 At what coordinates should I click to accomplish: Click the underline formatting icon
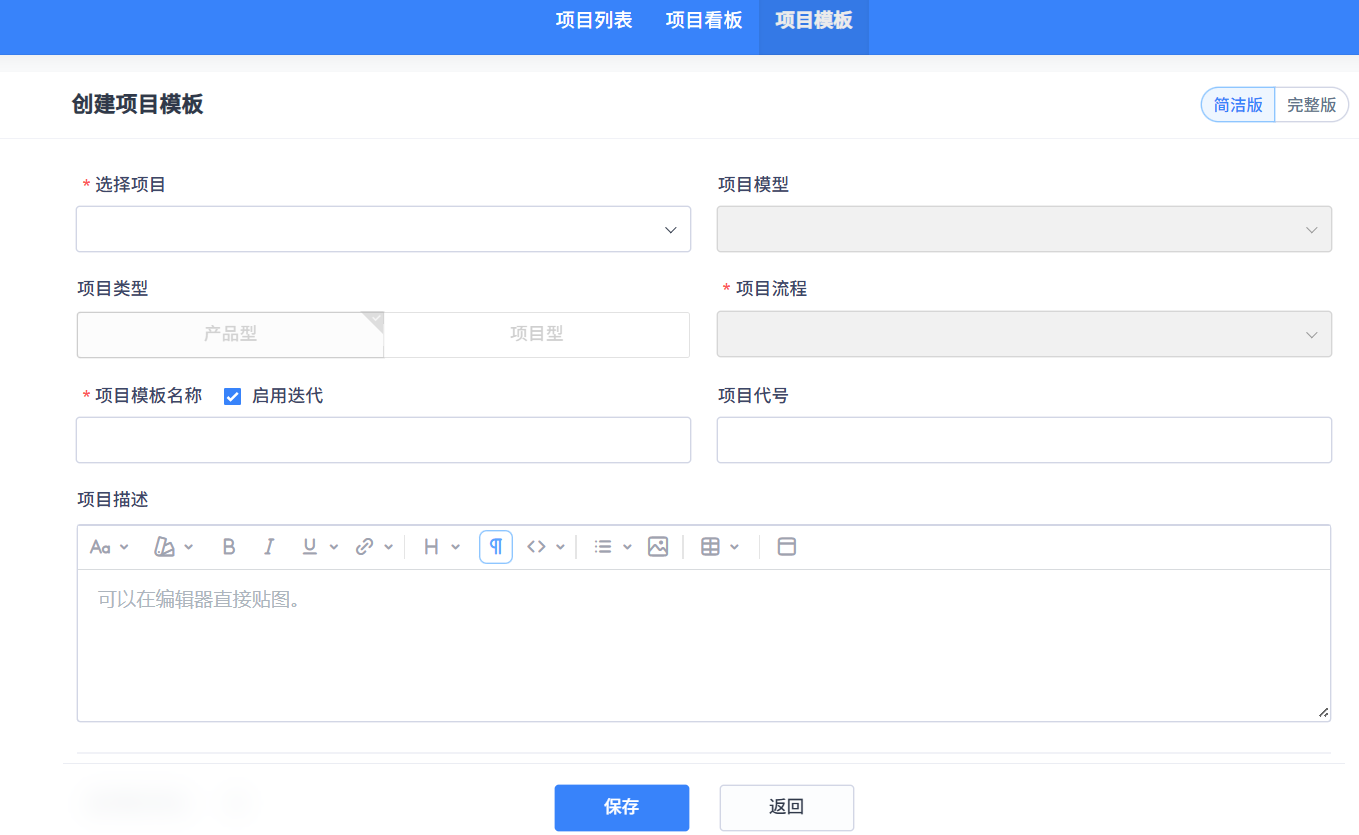tap(310, 547)
